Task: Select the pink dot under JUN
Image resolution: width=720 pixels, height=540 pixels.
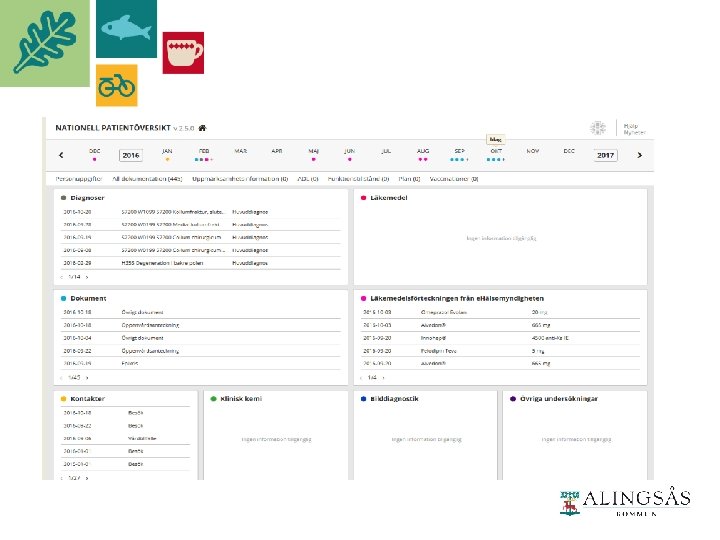Action: tap(349, 160)
